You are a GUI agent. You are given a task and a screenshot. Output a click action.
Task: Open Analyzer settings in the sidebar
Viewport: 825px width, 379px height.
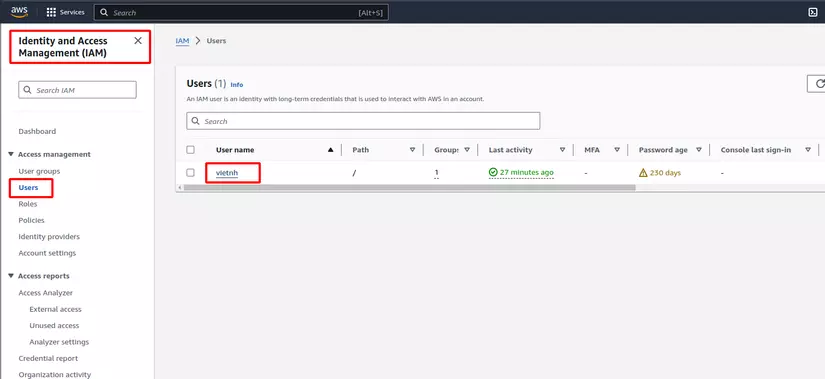click(59, 342)
